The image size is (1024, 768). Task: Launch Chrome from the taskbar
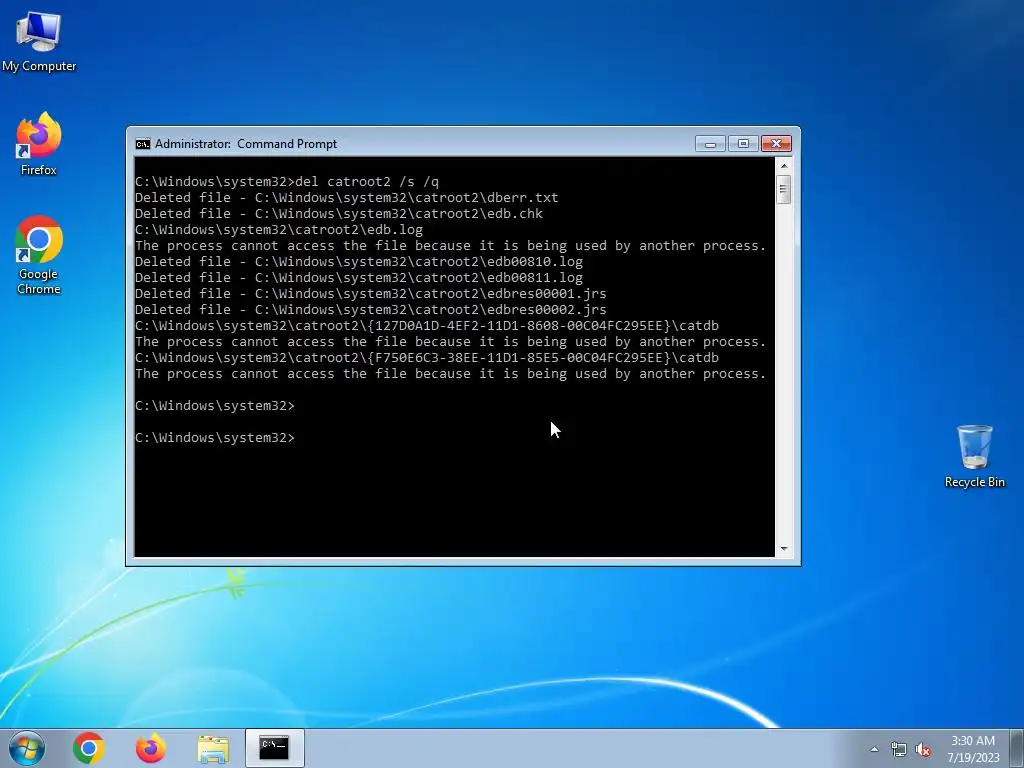point(89,748)
